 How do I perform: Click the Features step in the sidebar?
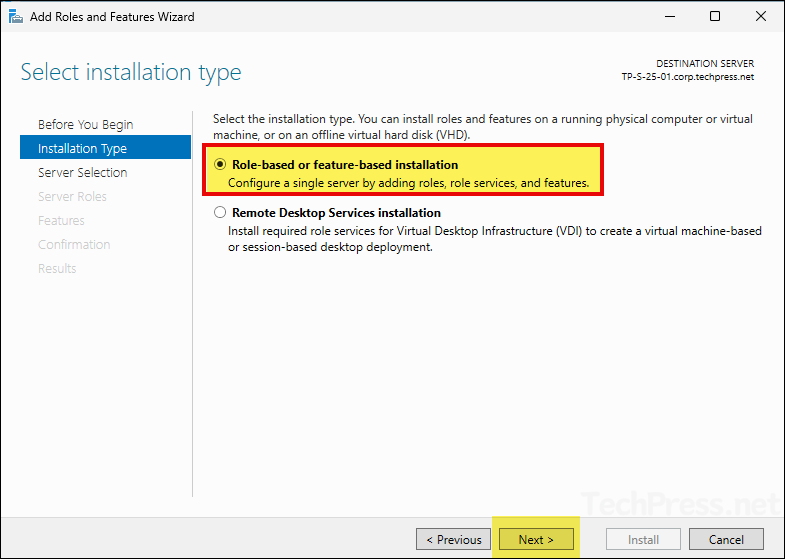(61, 220)
